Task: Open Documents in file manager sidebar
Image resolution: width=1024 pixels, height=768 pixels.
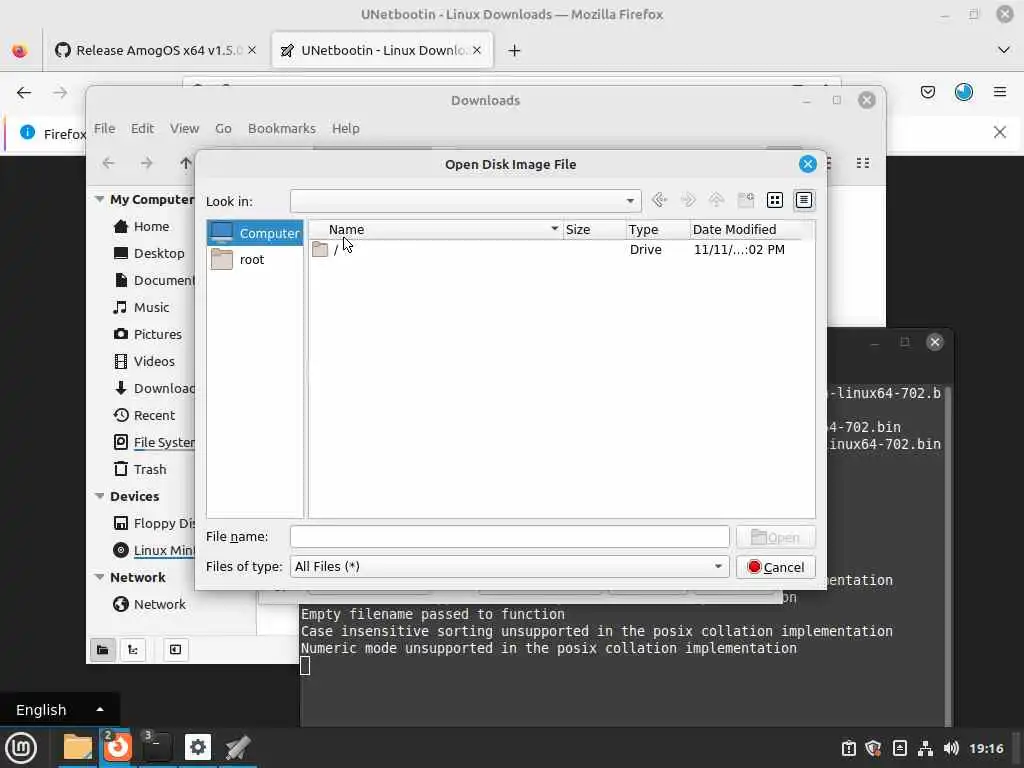Action: (x=153, y=280)
